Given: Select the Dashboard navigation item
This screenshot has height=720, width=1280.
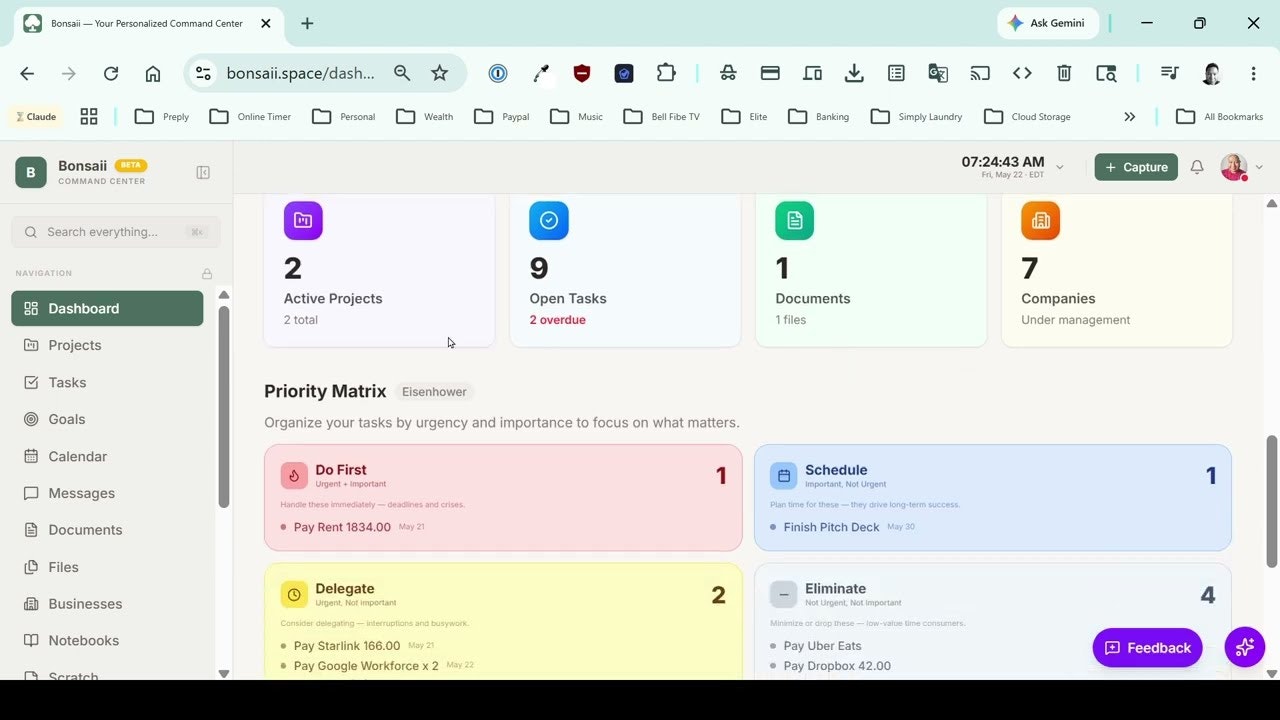Looking at the screenshot, I should pos(107,308).
